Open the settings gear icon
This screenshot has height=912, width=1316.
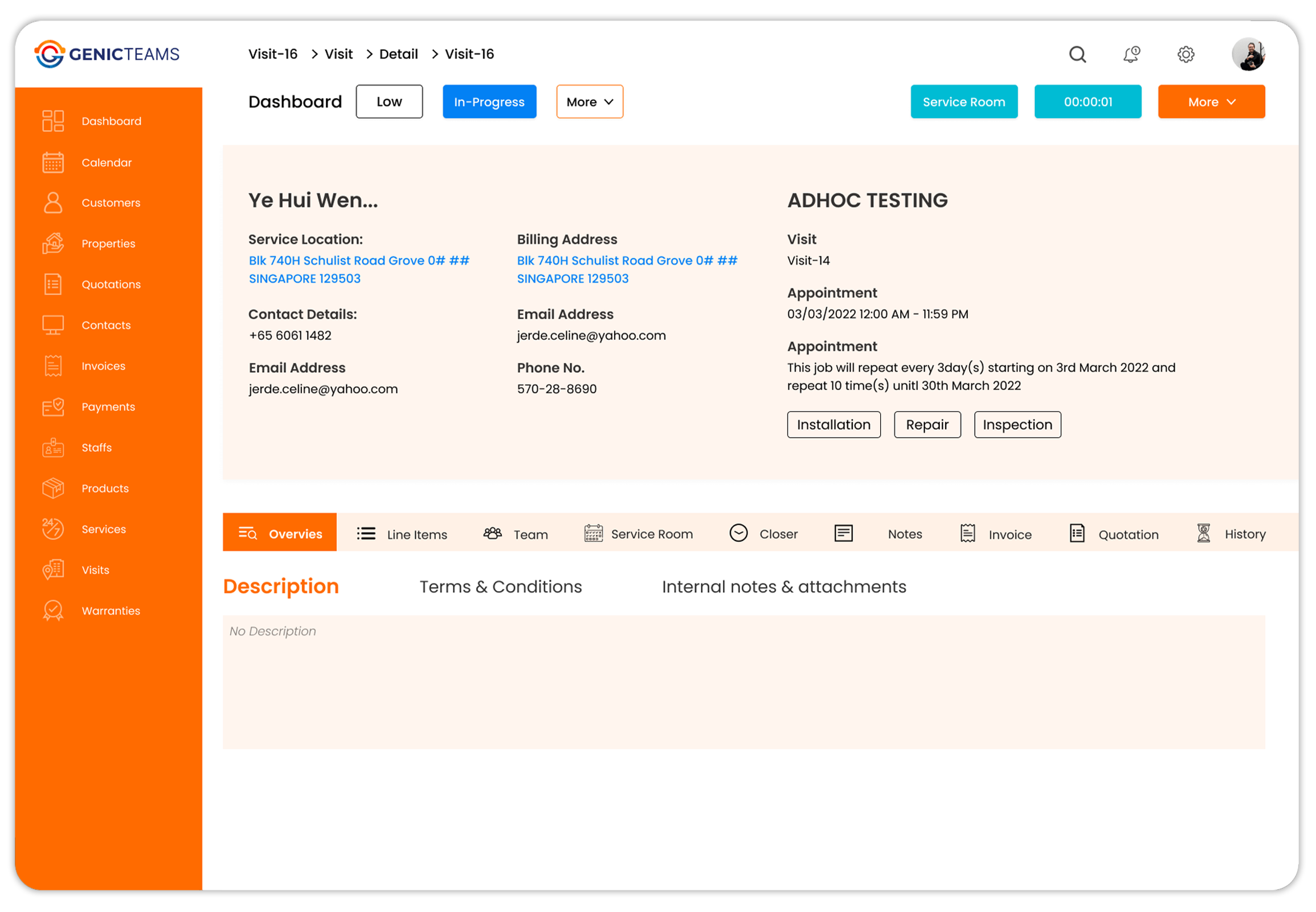click(x=1186, y=54)
